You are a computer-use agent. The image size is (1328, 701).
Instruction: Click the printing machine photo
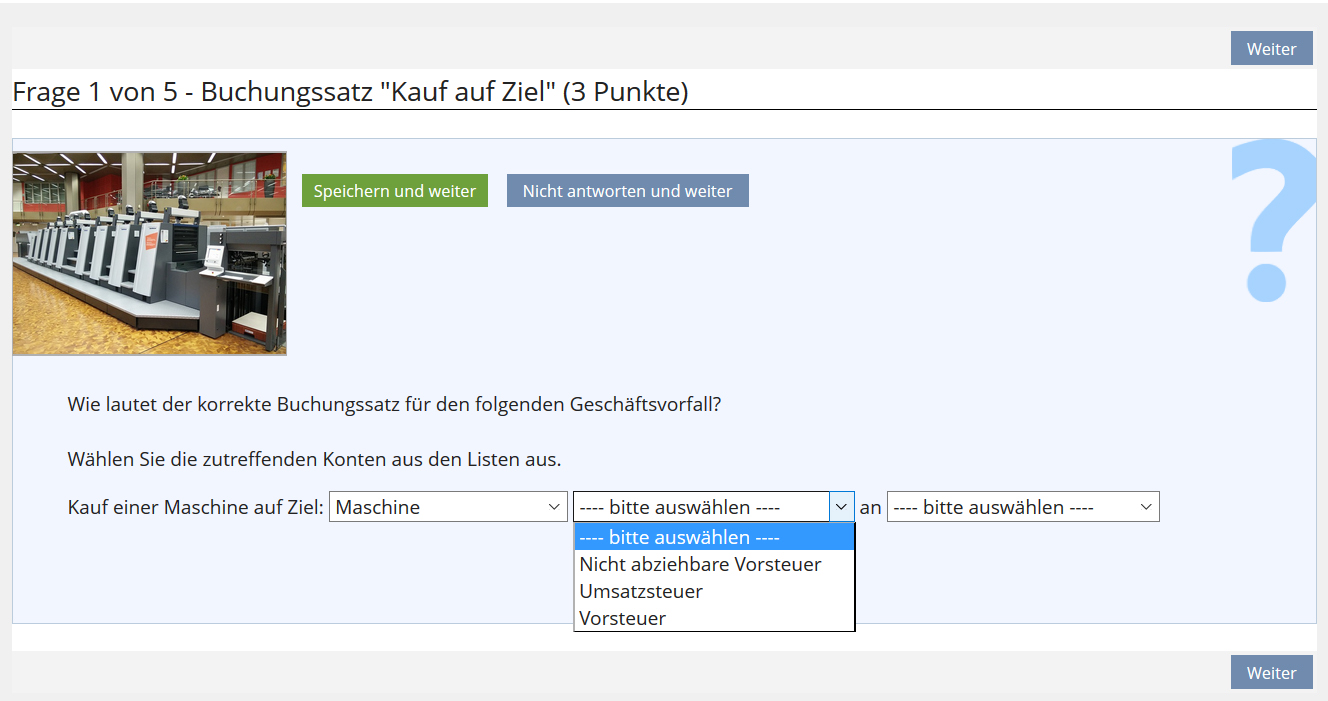[x=149, y=253]
